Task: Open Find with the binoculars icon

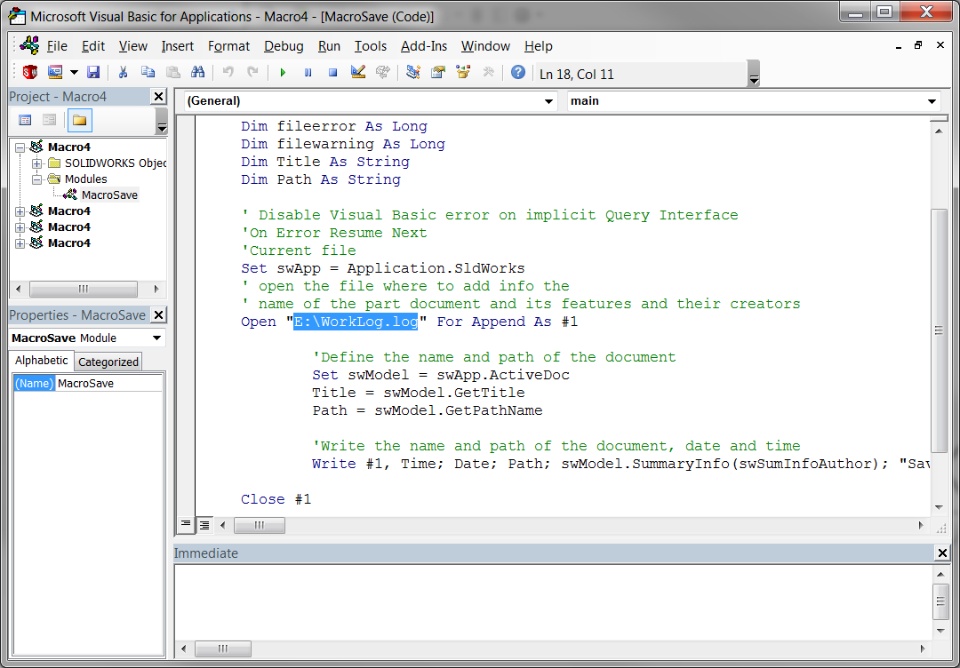Action: click(x=198, y=72)
